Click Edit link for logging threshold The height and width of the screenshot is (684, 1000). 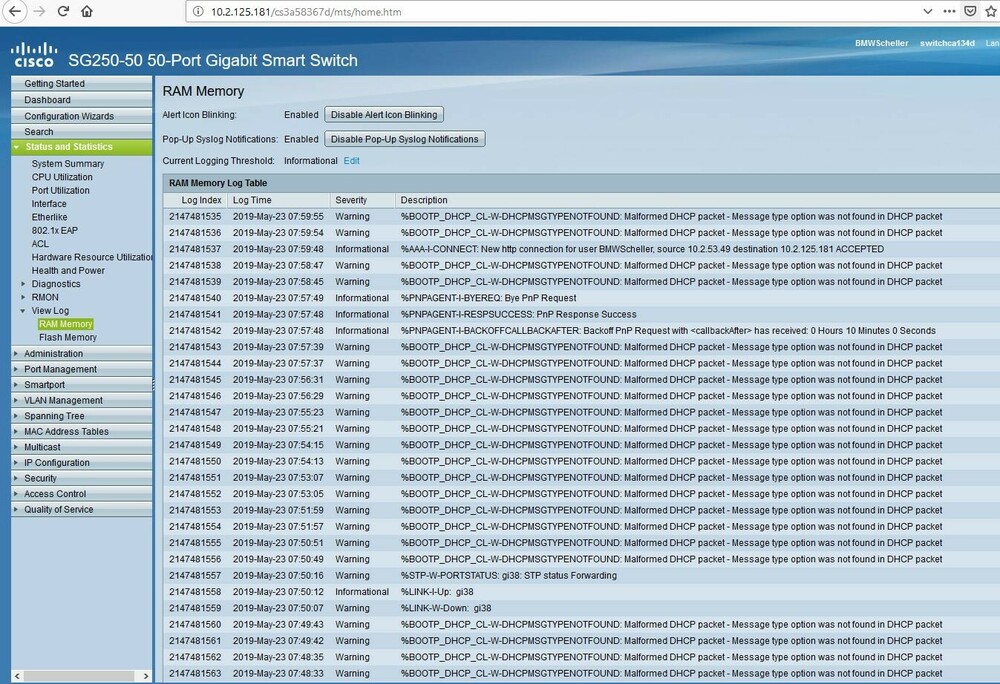click(x=352, y=161)
